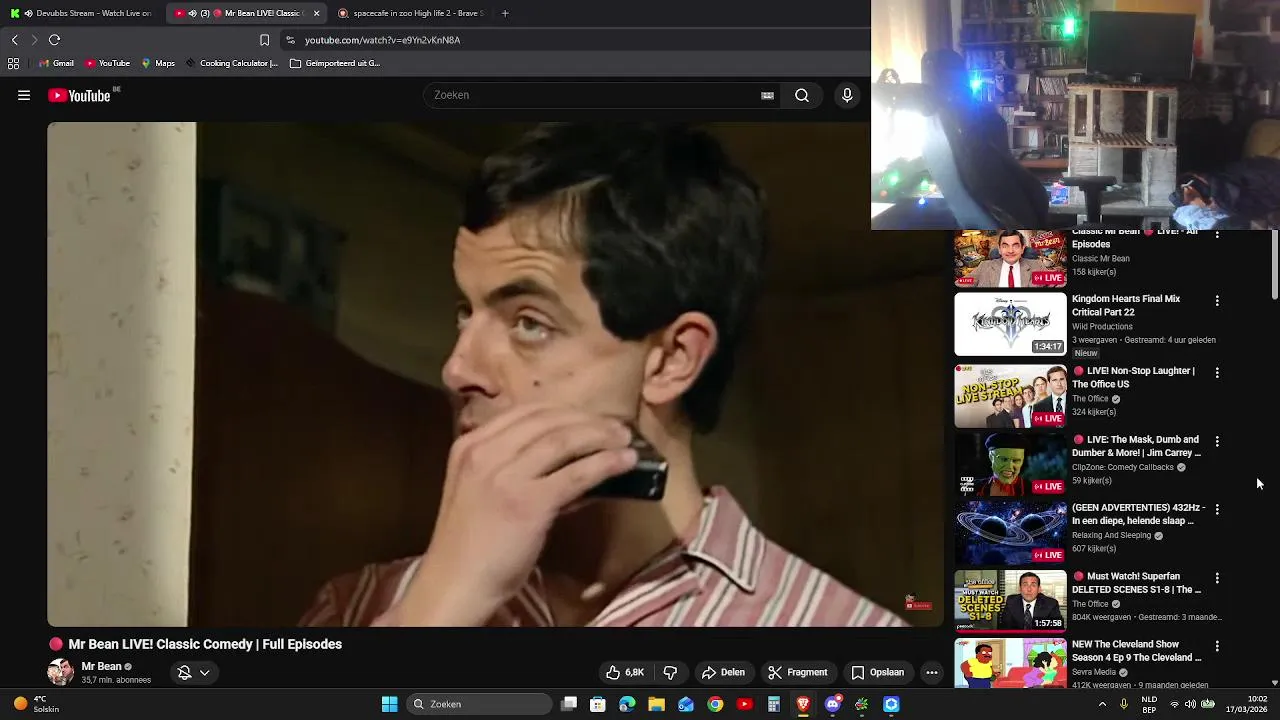Reload the current page
Image resolution: width=1280 pixels, height=720 pixels.
click(x=54, y=40)
